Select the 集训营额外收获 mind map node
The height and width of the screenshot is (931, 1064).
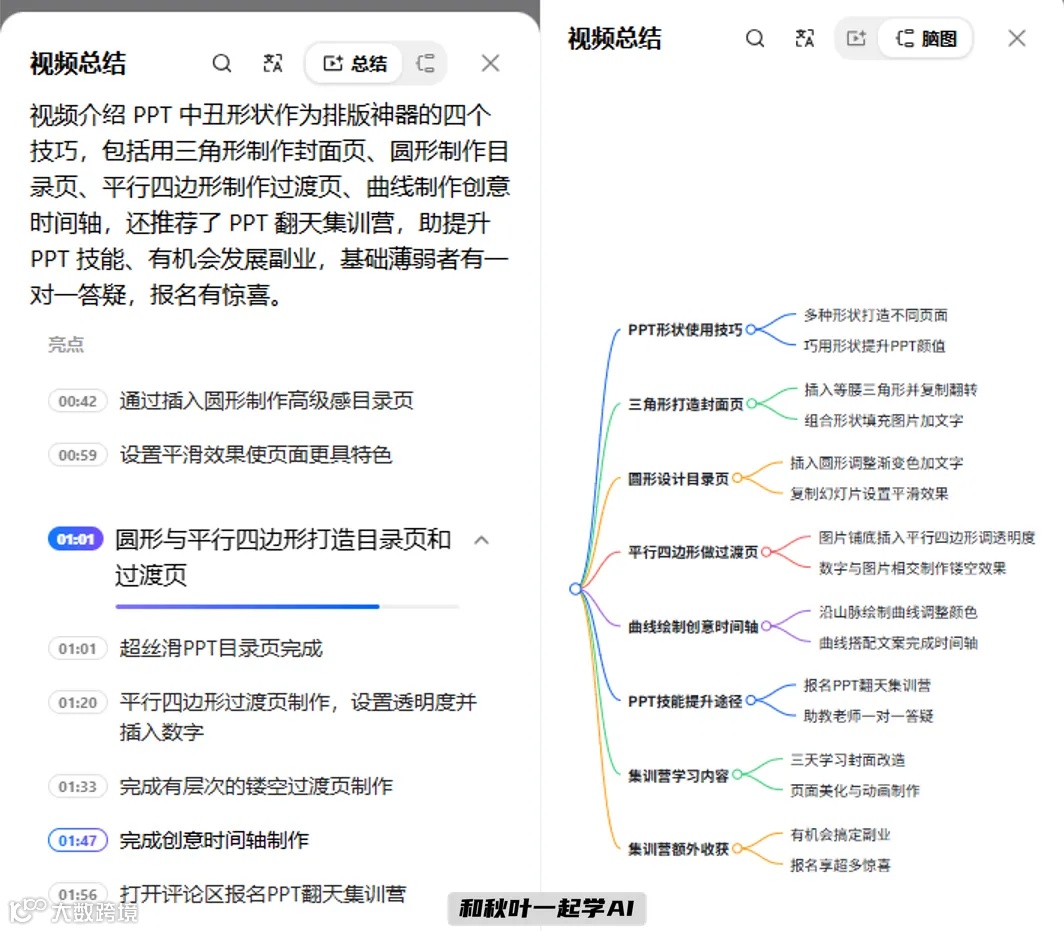tap(678, 849)
